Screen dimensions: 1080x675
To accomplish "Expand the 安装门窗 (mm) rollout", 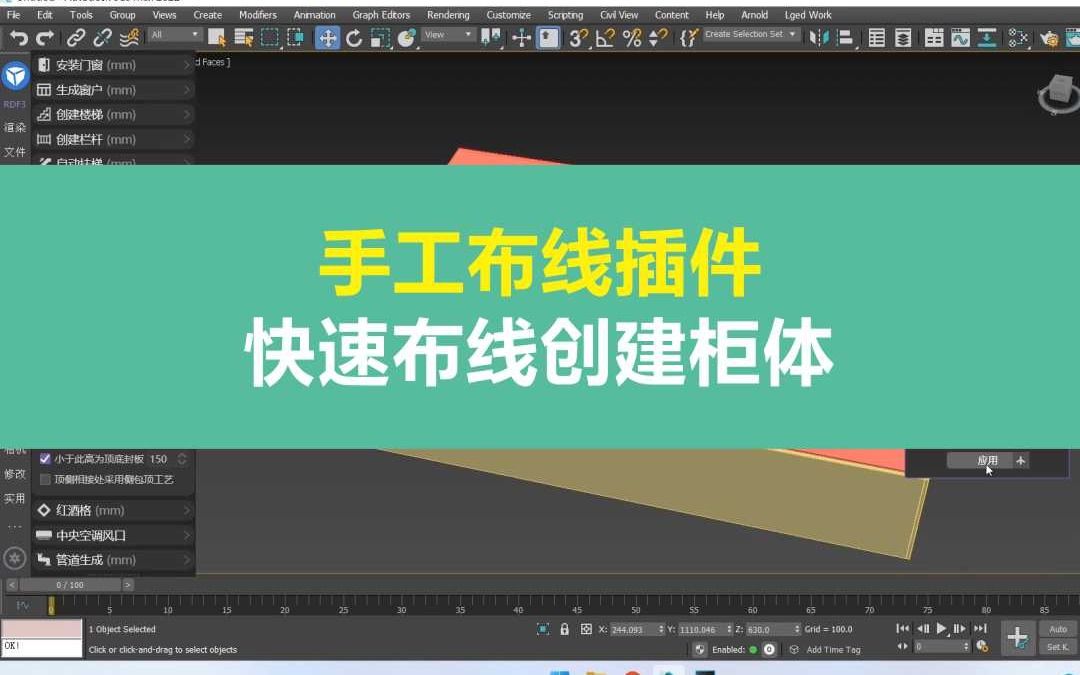I will point(114,65).
